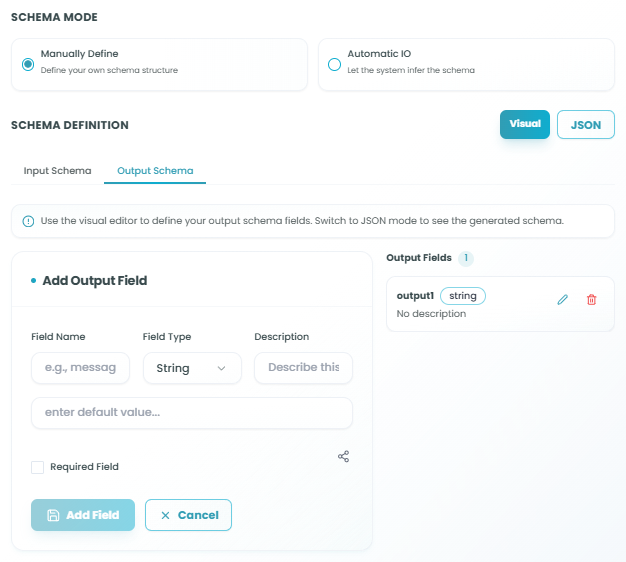Focus the Field Name text box
The image size is (626, 562).
click(x=80, y=368)
